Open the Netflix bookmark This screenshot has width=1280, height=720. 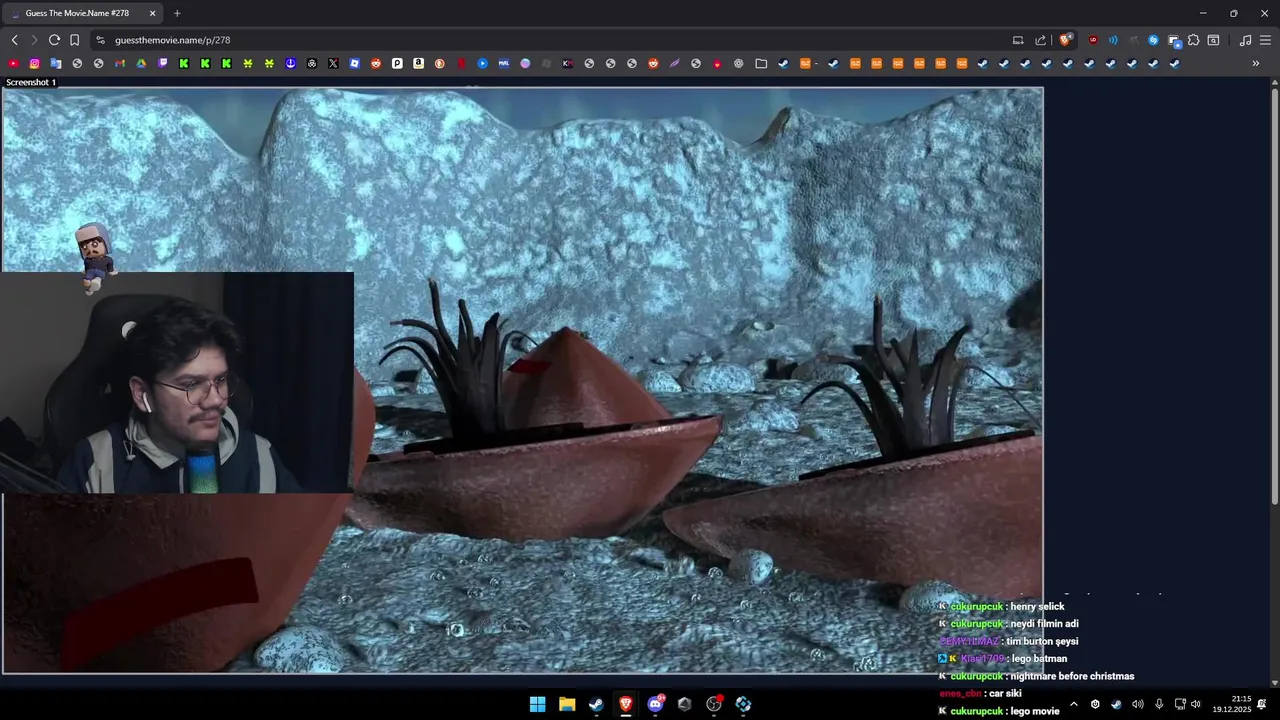point(461,63)
